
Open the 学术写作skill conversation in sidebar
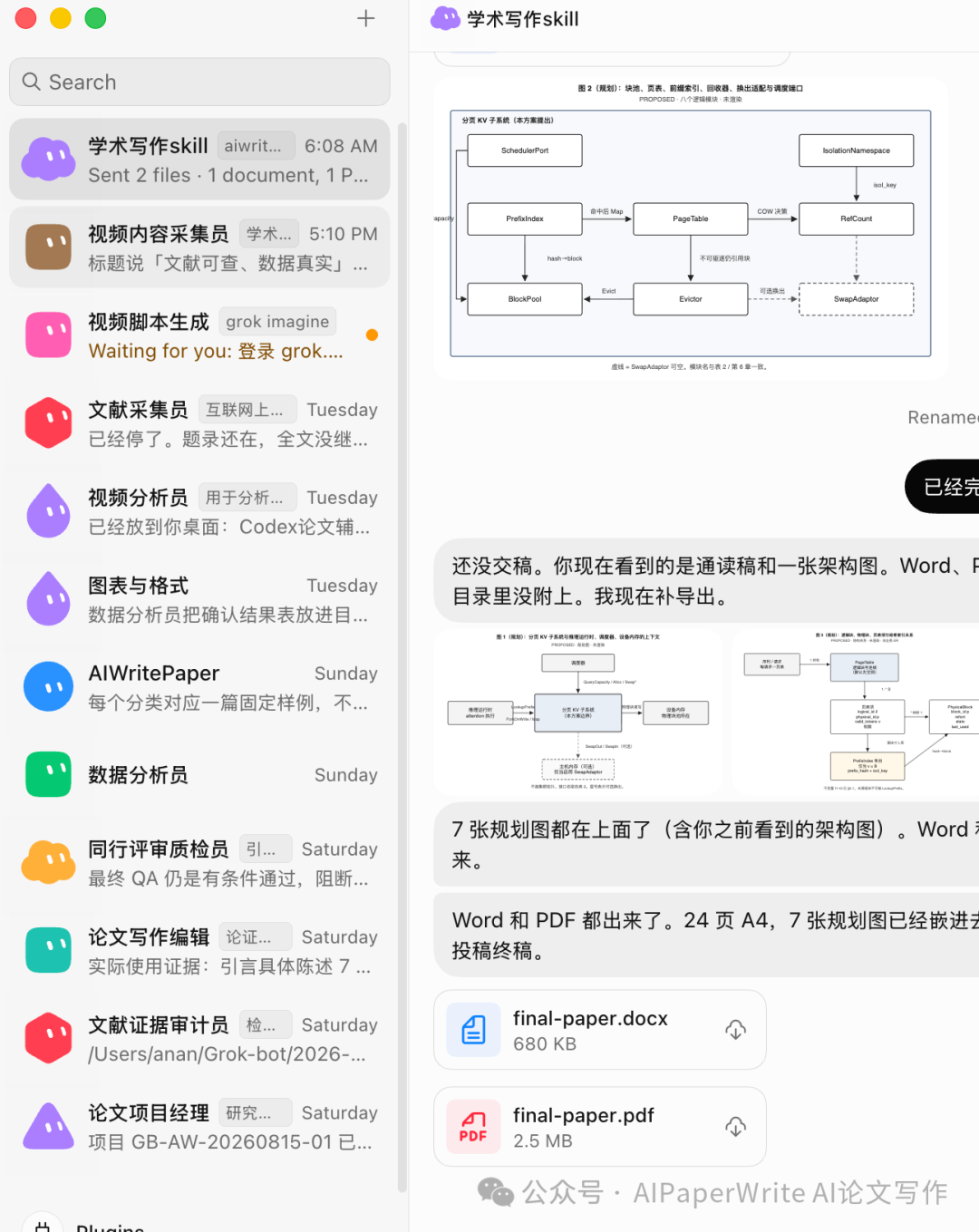(x=199, y=160)
